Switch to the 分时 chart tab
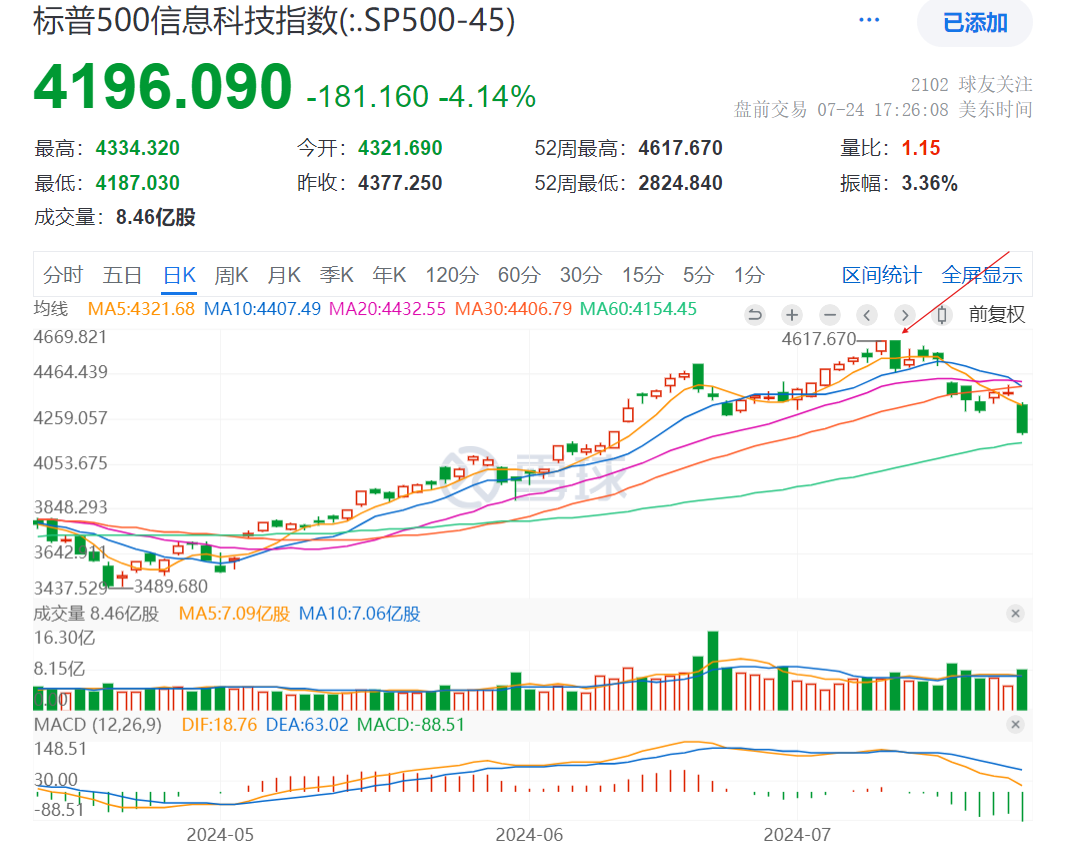 pos(63,275)
